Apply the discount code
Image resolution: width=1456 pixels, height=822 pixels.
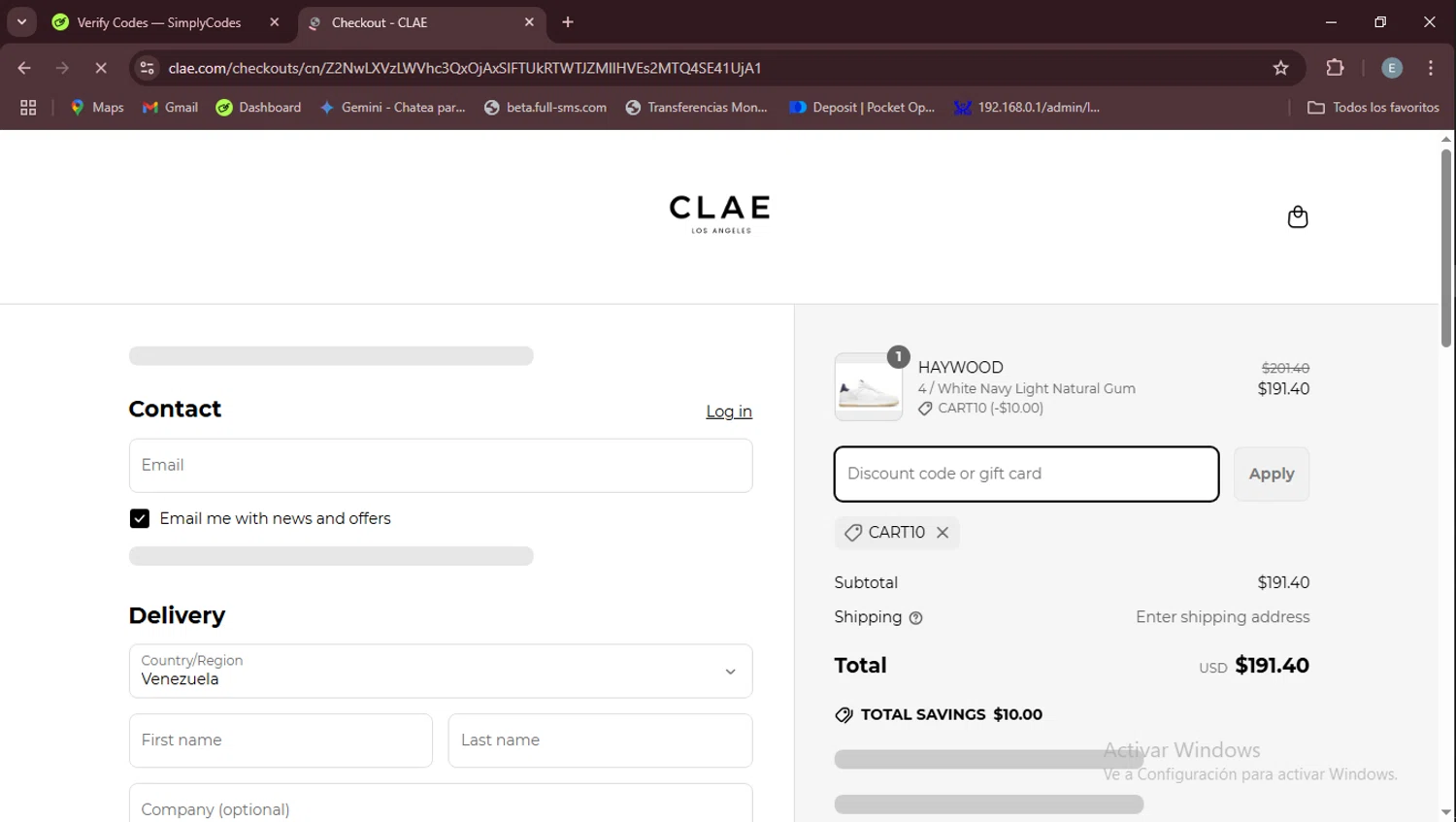[1271, 474]
